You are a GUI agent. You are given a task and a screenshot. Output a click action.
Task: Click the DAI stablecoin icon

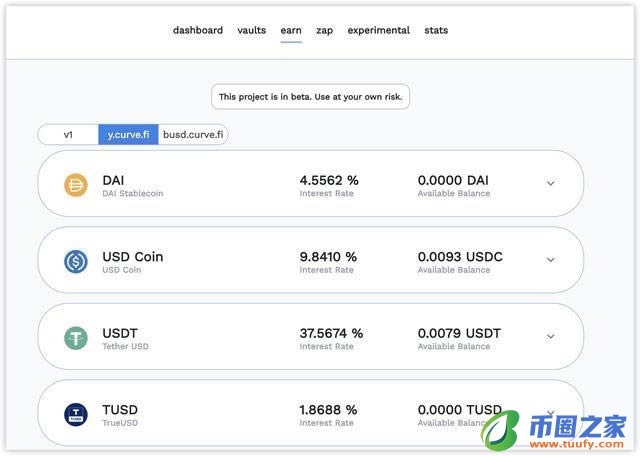76,185
